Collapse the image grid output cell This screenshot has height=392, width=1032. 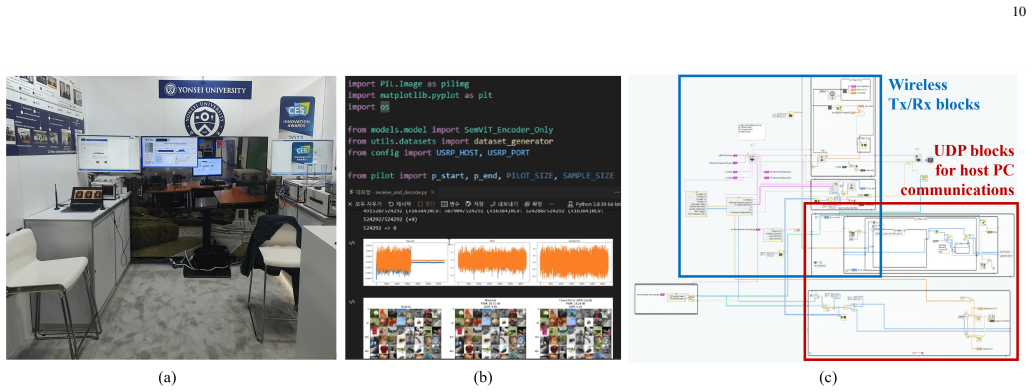click(x=351, y=302)
